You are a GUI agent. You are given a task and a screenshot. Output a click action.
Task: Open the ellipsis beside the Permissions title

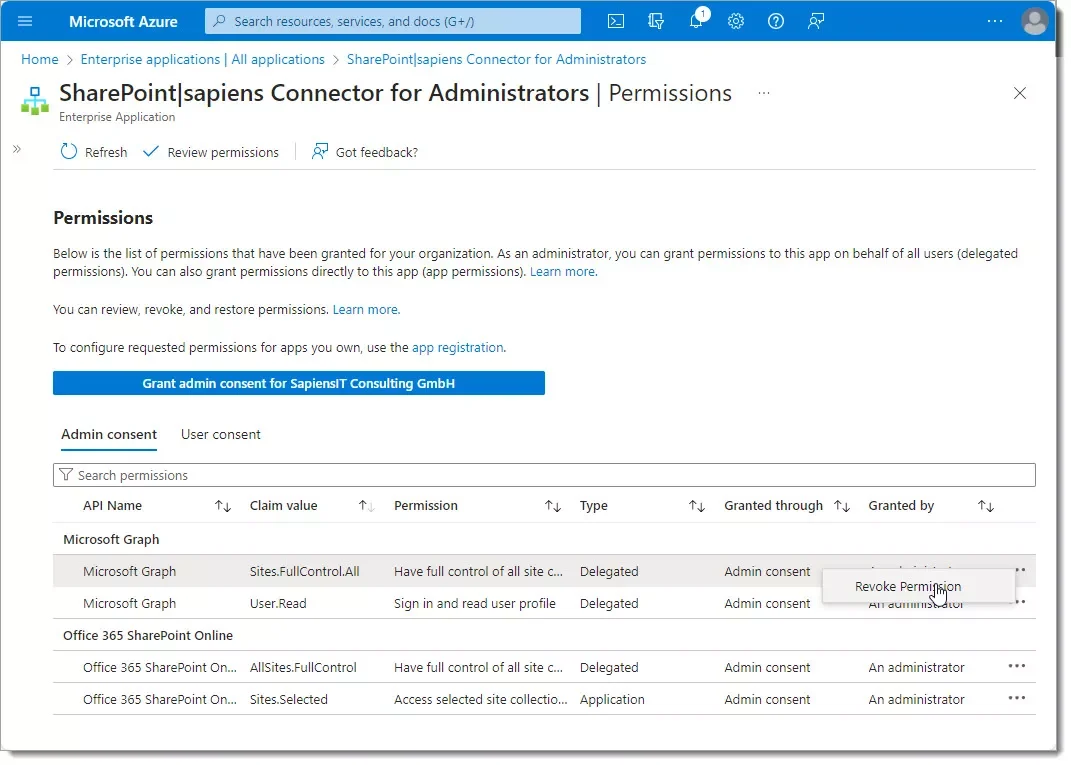coord(764,93)
